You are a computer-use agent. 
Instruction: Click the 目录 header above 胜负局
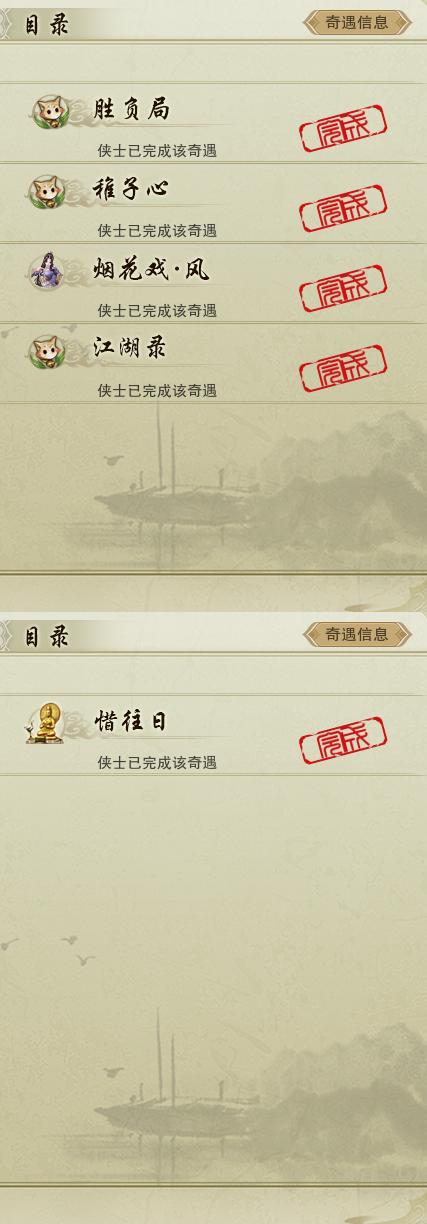tap(47, 25)
